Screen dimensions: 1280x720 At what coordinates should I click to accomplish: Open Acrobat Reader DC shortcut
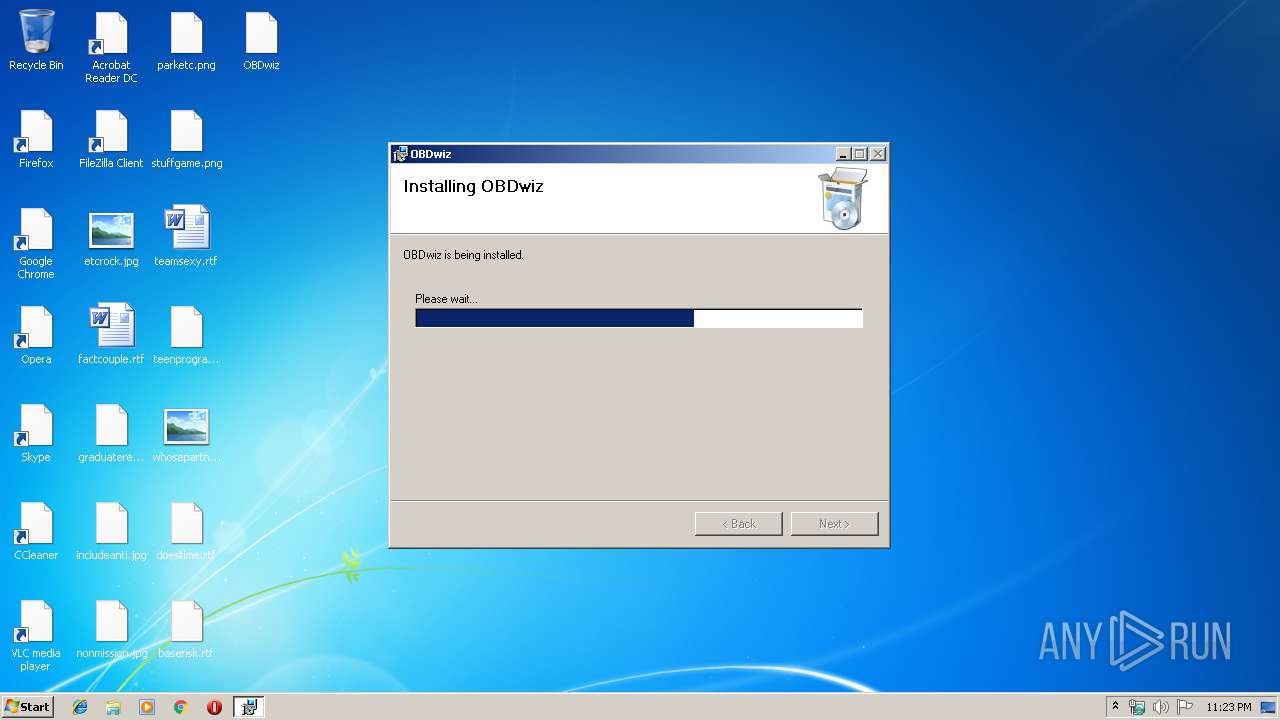[x=111, y=47]
